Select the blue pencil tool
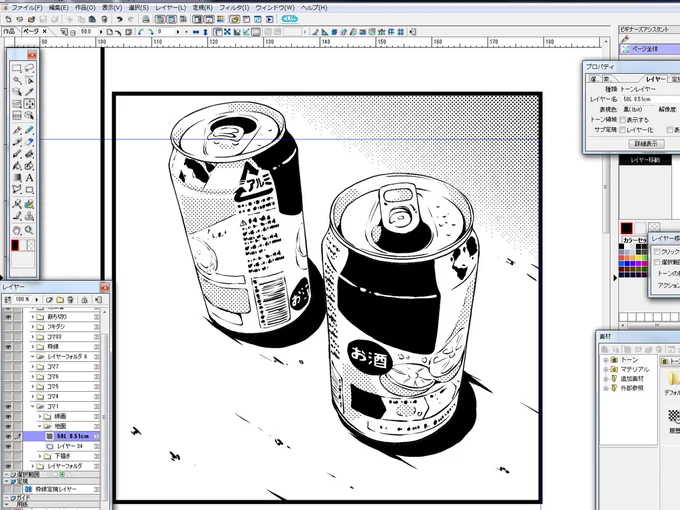680x510 pixels. point(29,130)
